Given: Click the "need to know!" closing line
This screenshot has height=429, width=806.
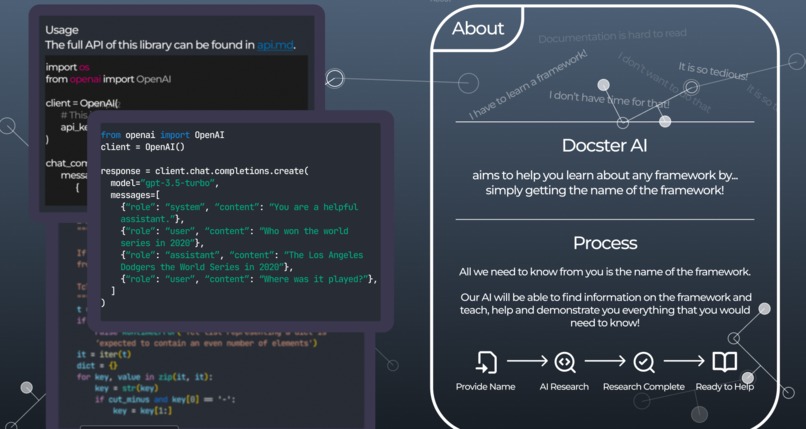Looking at the screenshot, I should (604, 323).
